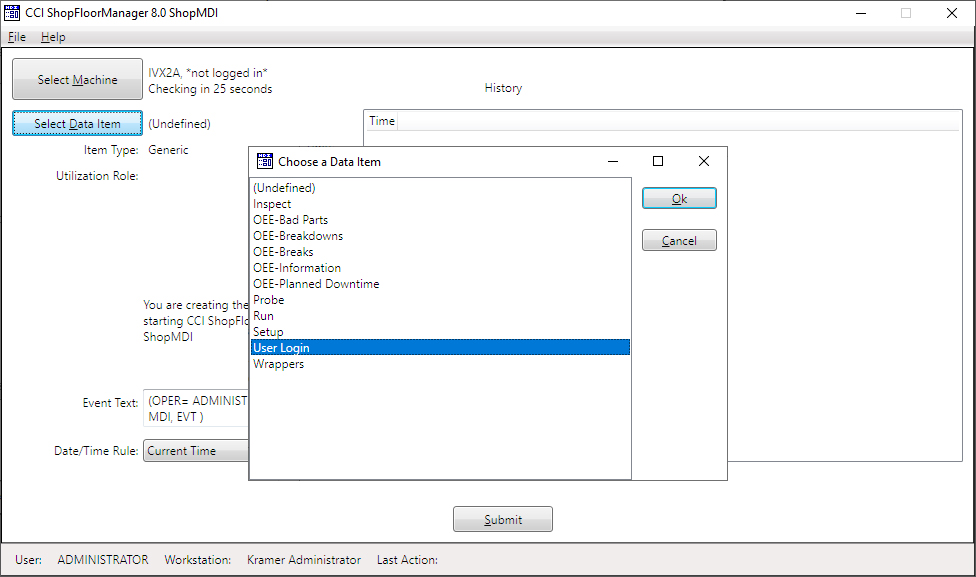The height and width of the screenshot is (577, 976).
Task: Maximize the Choose a Data Item dialog
Action: tap(658, 161)
